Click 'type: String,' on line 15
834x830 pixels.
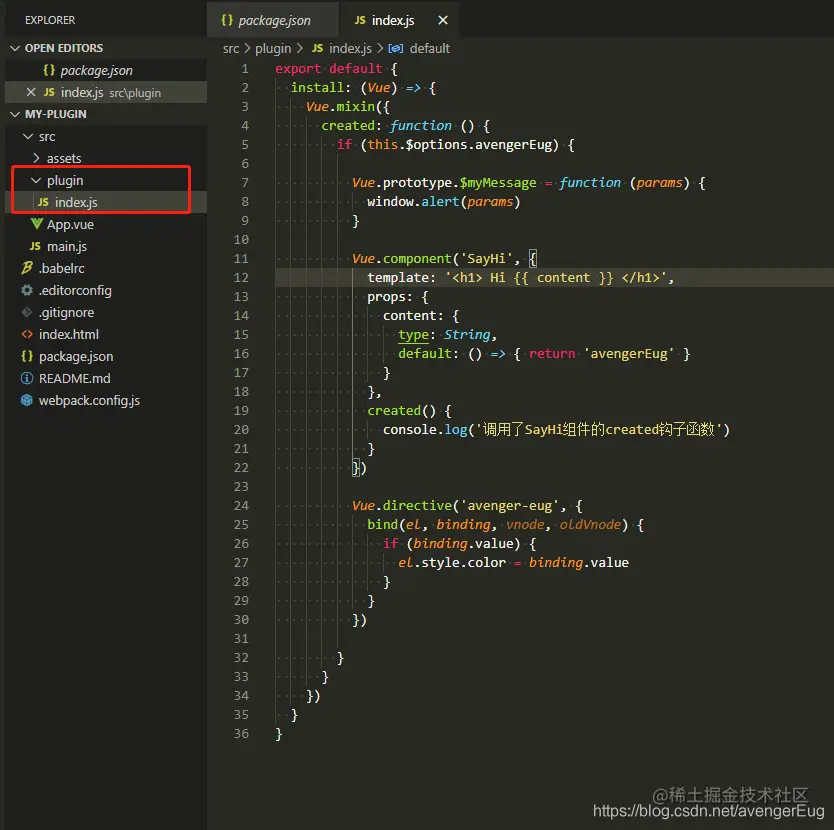pos(447,335)
